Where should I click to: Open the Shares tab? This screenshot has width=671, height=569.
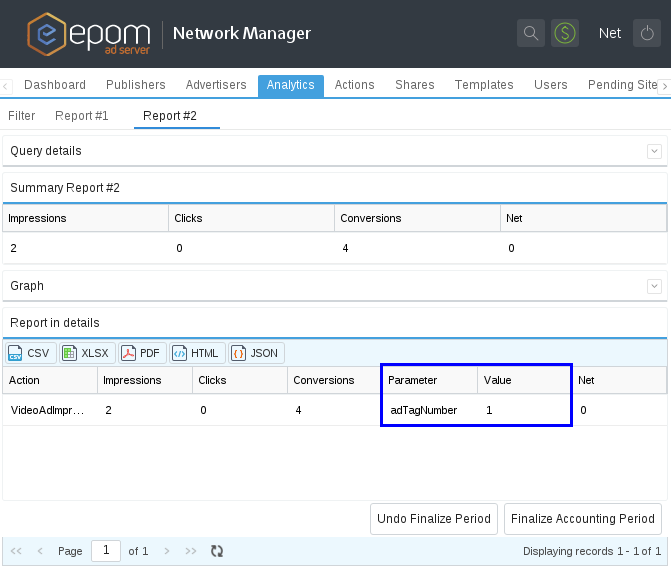click(415, 85)
